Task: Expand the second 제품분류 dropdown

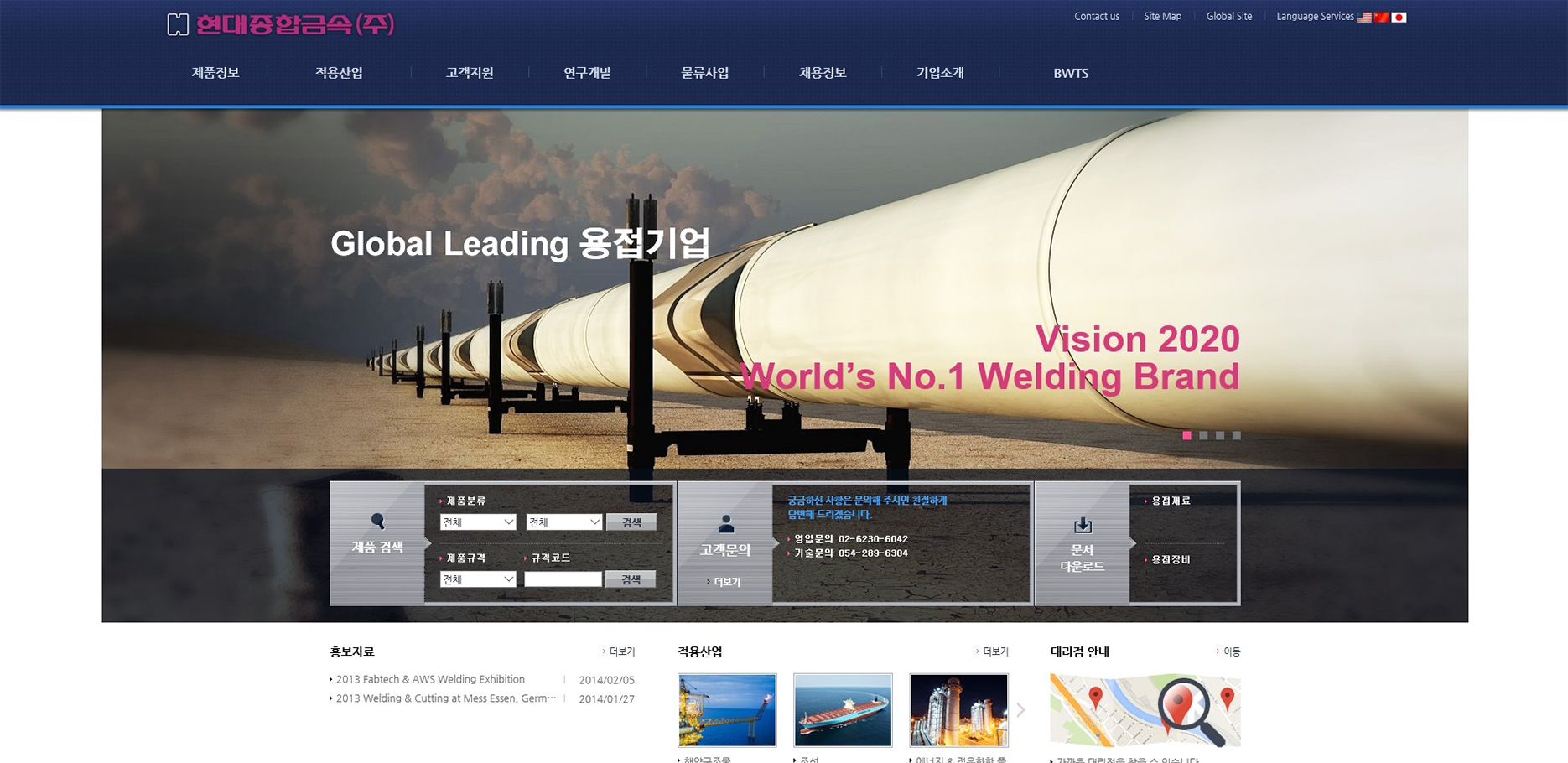Action: pos(563,522)
